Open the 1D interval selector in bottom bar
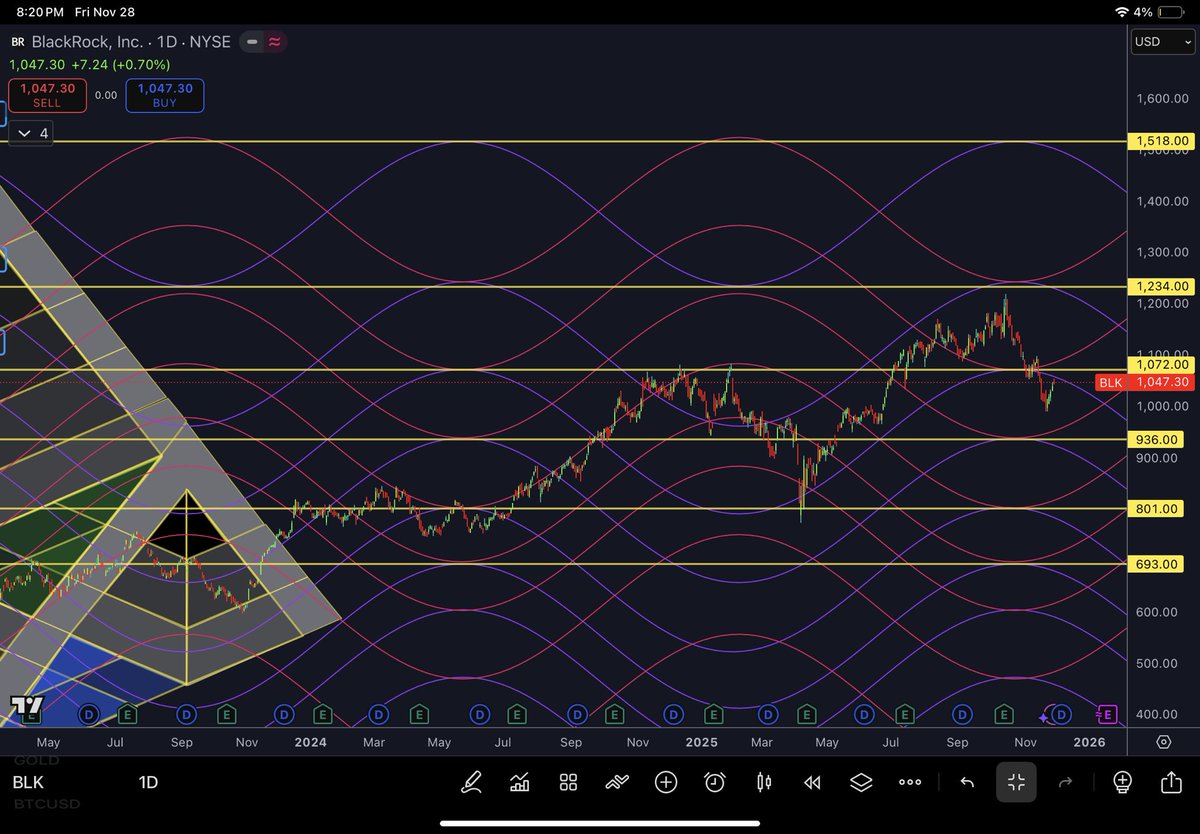The height and width of the screenshot is (834, 1200). [x=148, y=782]
